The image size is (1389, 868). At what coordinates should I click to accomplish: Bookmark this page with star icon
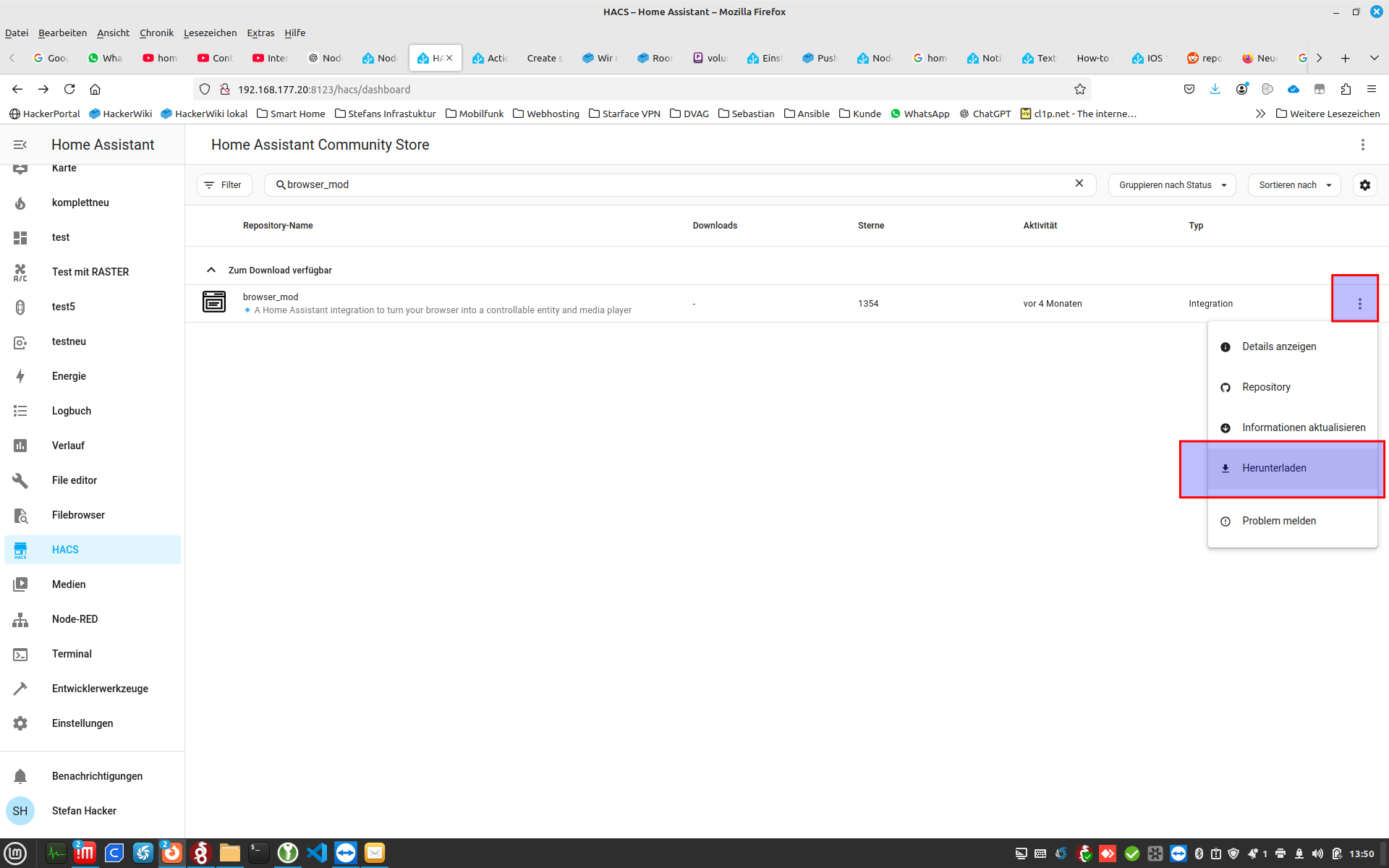coord(1079,90)
